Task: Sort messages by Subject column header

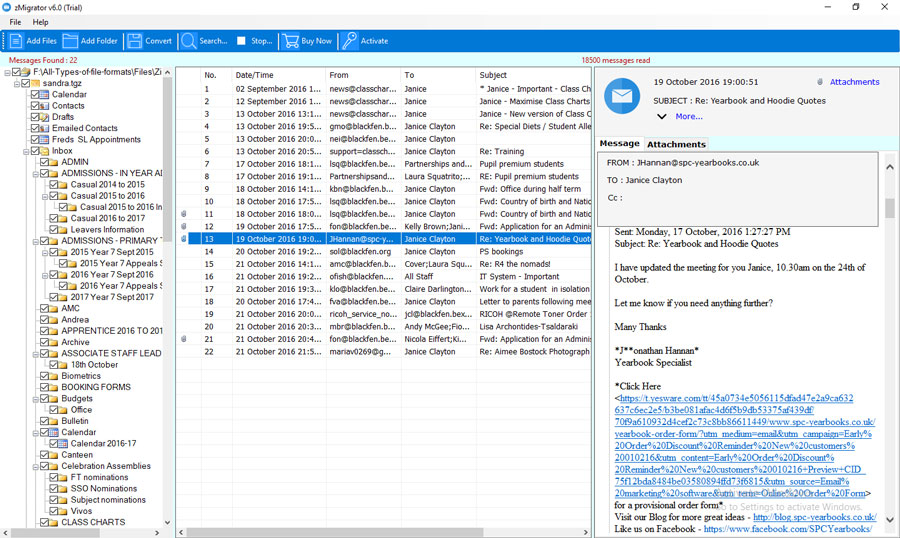Action: [533, 75]
